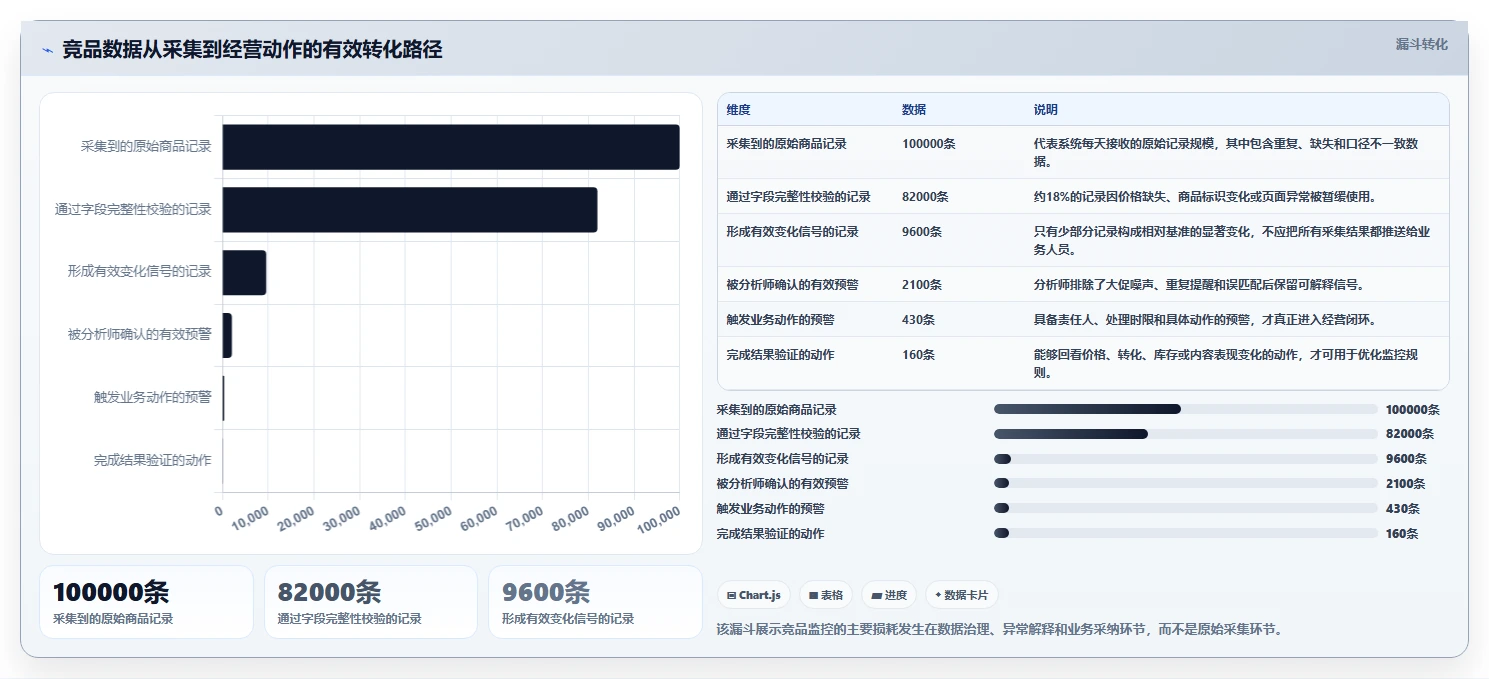Click chart y-axis label 完成结果验证的动作
Viewport: 1489px width, 679px height.
[x=153, y=461]
